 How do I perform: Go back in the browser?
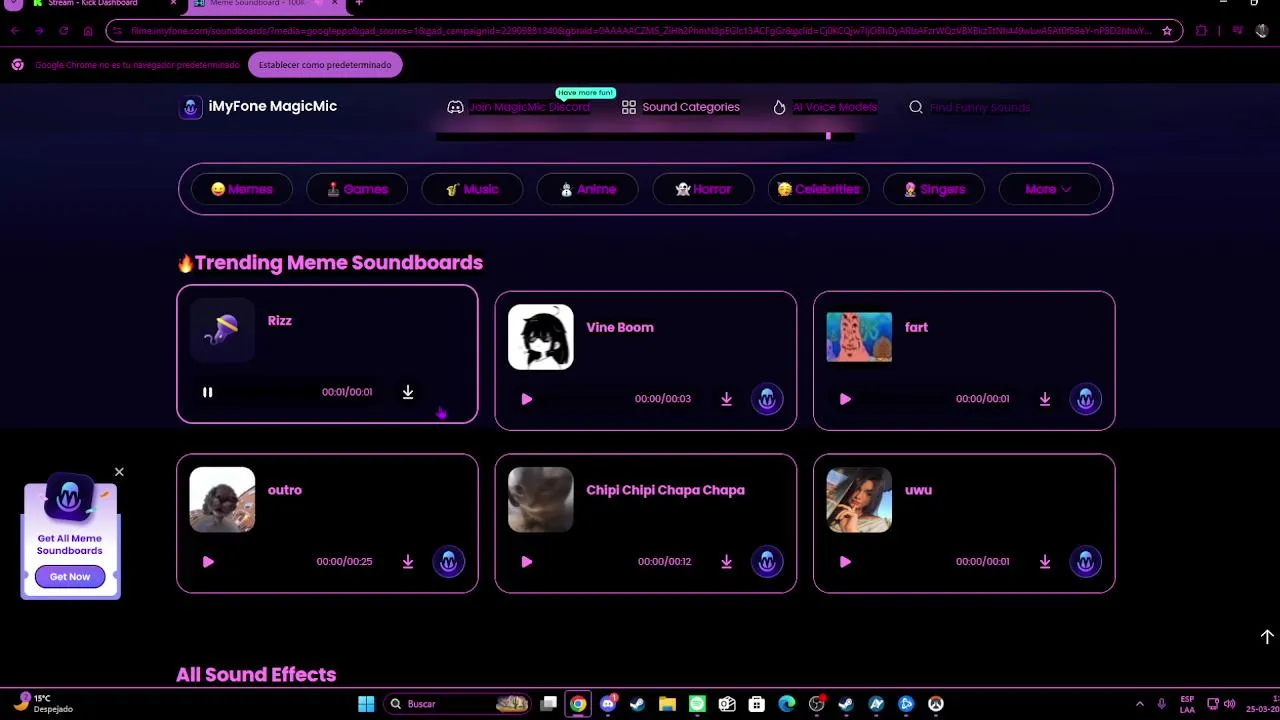(x=14, y=31)
